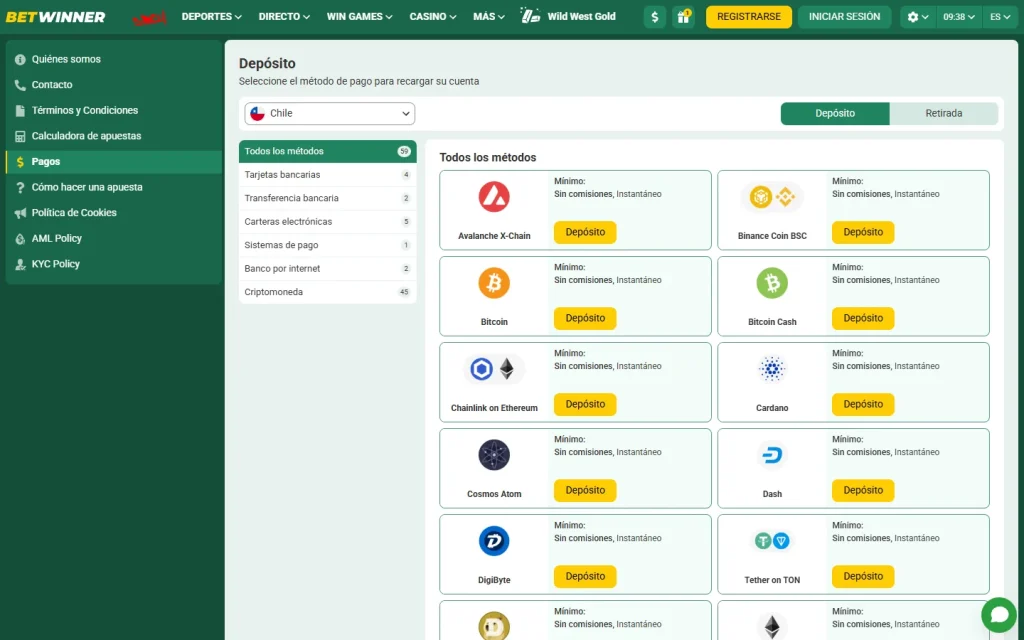Expand the DIRECTO menu
This screenshot has height=640, width=1024.
pos(284,16)
